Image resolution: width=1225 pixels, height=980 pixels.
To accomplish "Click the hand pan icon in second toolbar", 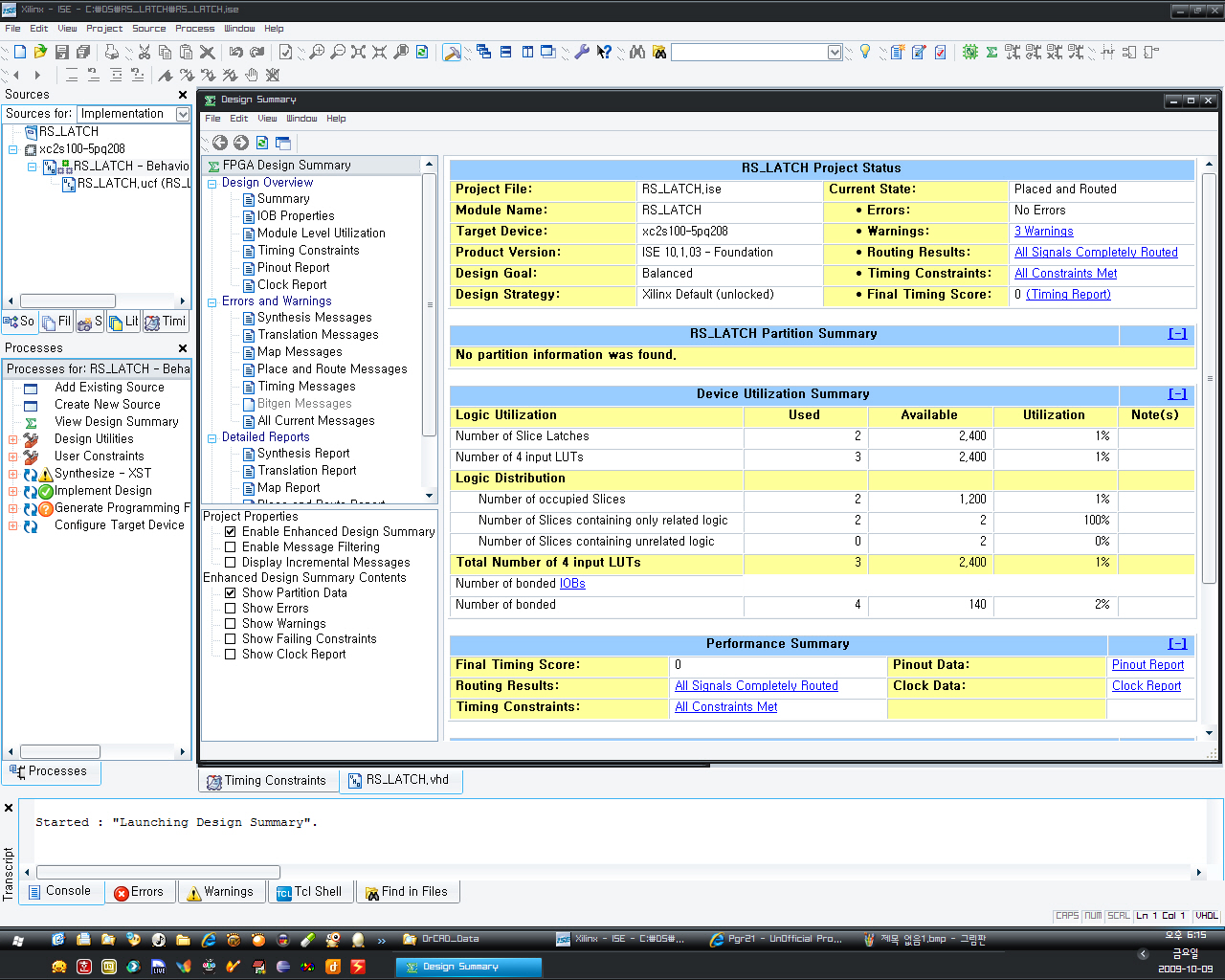I will point(252,75).
